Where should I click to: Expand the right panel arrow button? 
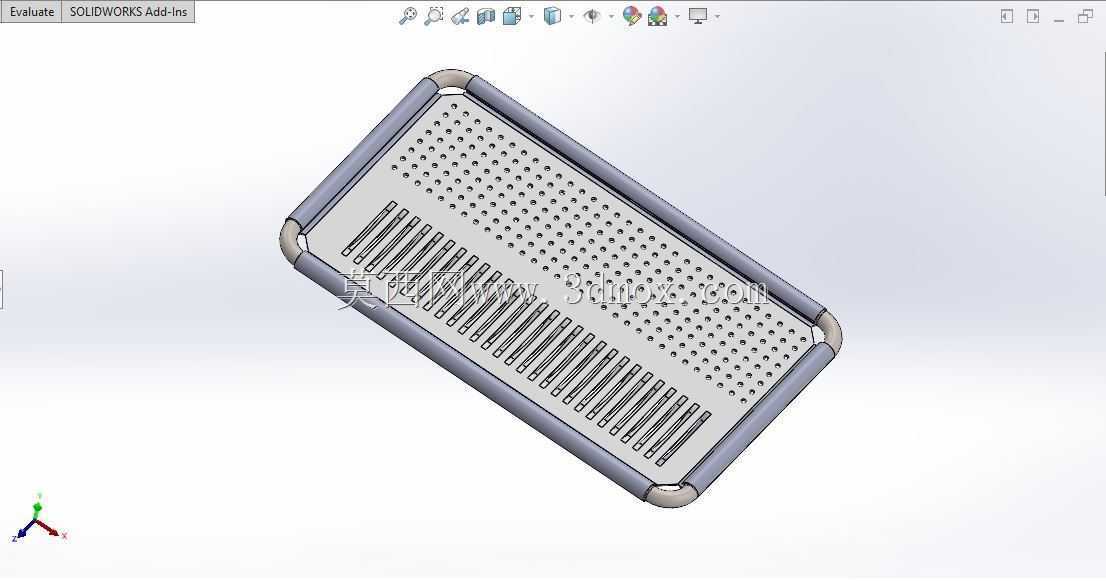click(1033, 16)
